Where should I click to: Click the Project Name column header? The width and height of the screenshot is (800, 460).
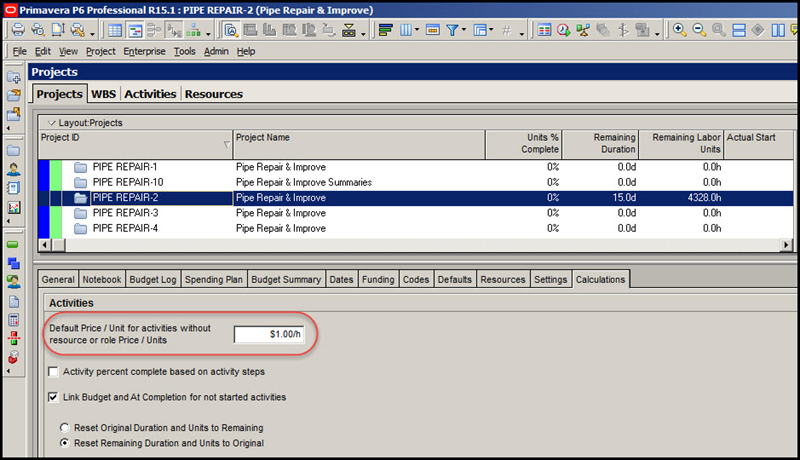(x=359, y=145)
